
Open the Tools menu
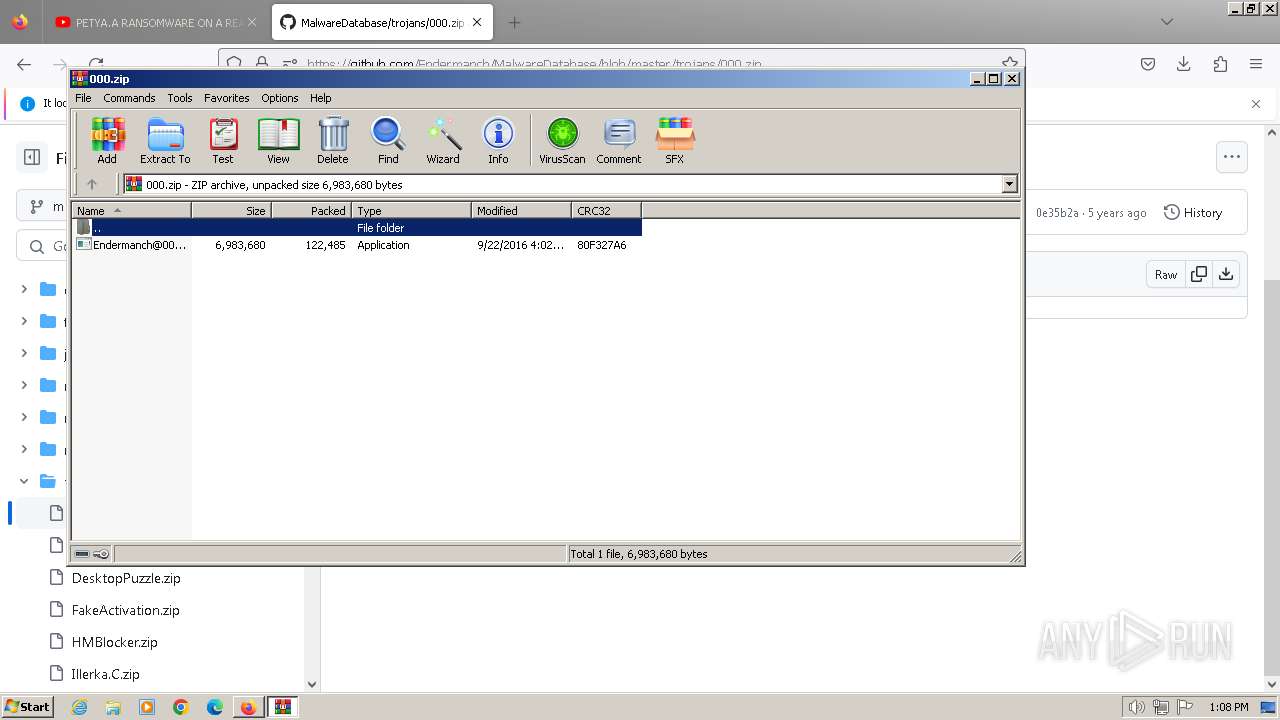[180, 98]
